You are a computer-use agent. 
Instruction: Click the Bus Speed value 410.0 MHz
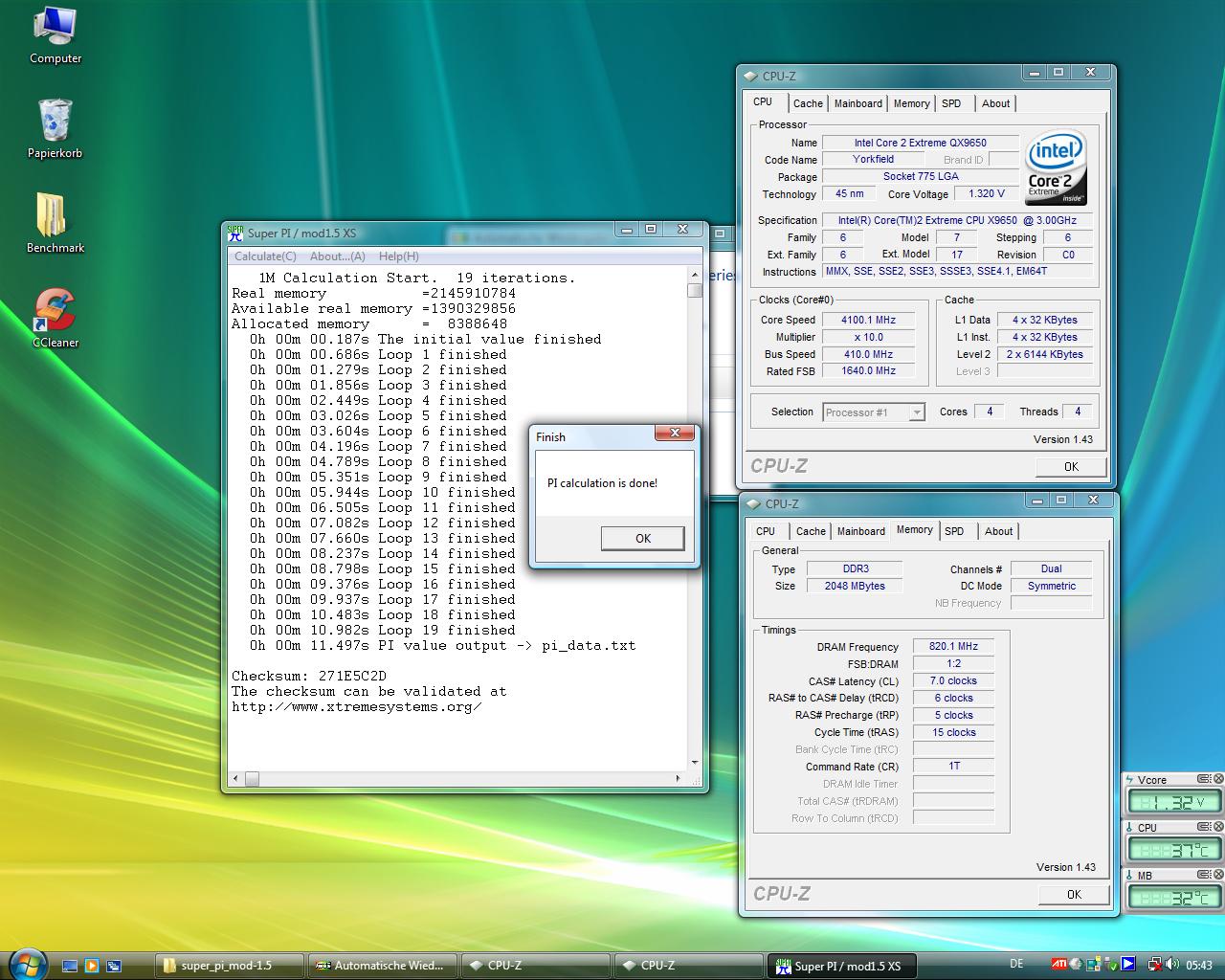(869, 354)
